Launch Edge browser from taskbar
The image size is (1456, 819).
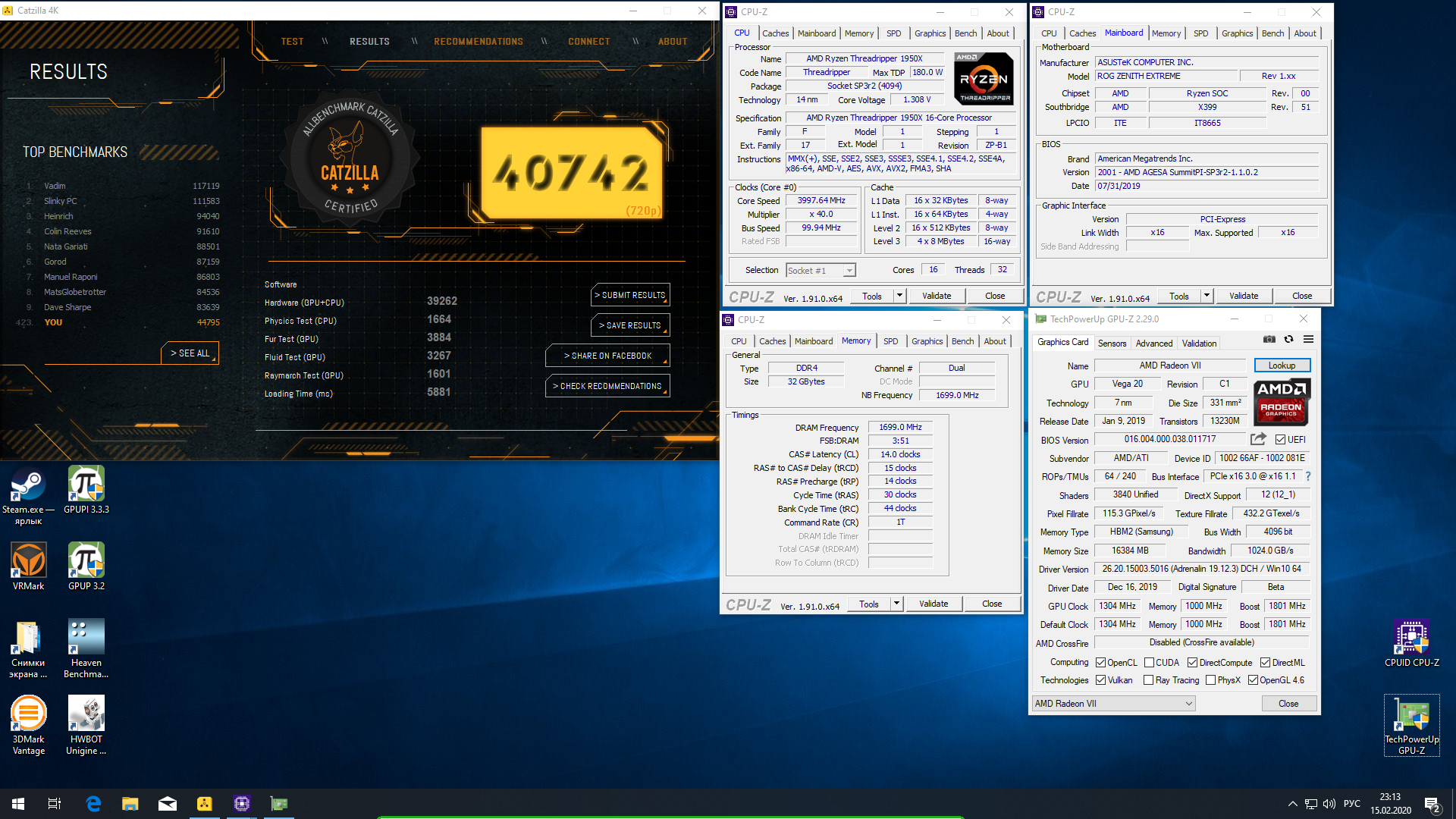click(93, 804)
